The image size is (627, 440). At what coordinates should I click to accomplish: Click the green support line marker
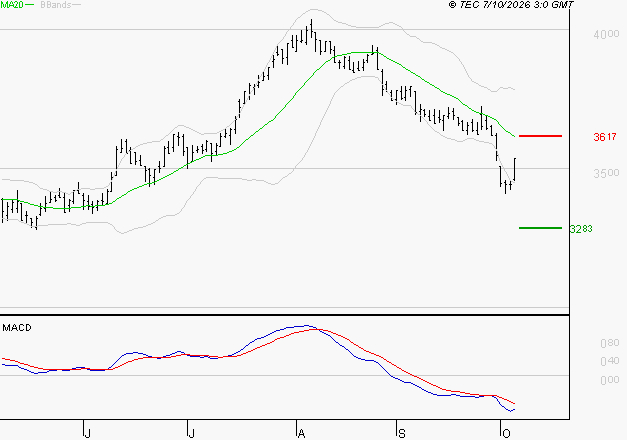point(540,228)
